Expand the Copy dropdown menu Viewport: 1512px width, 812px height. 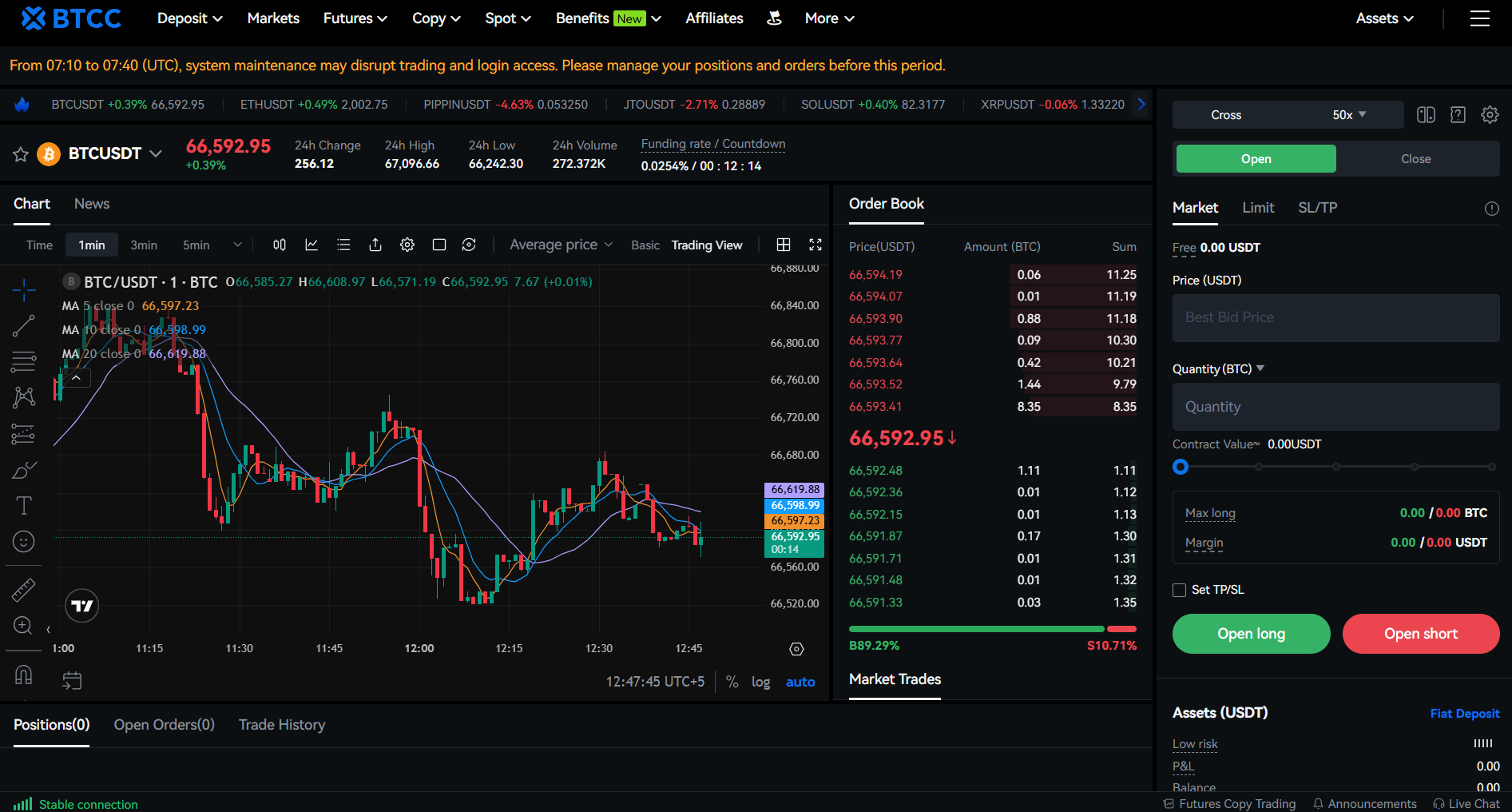(436, 18)
